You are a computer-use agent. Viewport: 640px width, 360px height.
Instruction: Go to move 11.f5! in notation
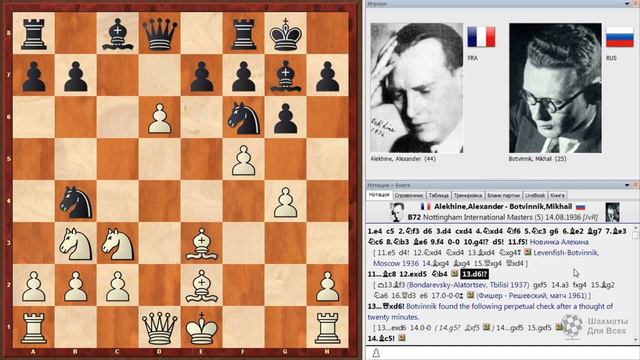coord(518,242)
